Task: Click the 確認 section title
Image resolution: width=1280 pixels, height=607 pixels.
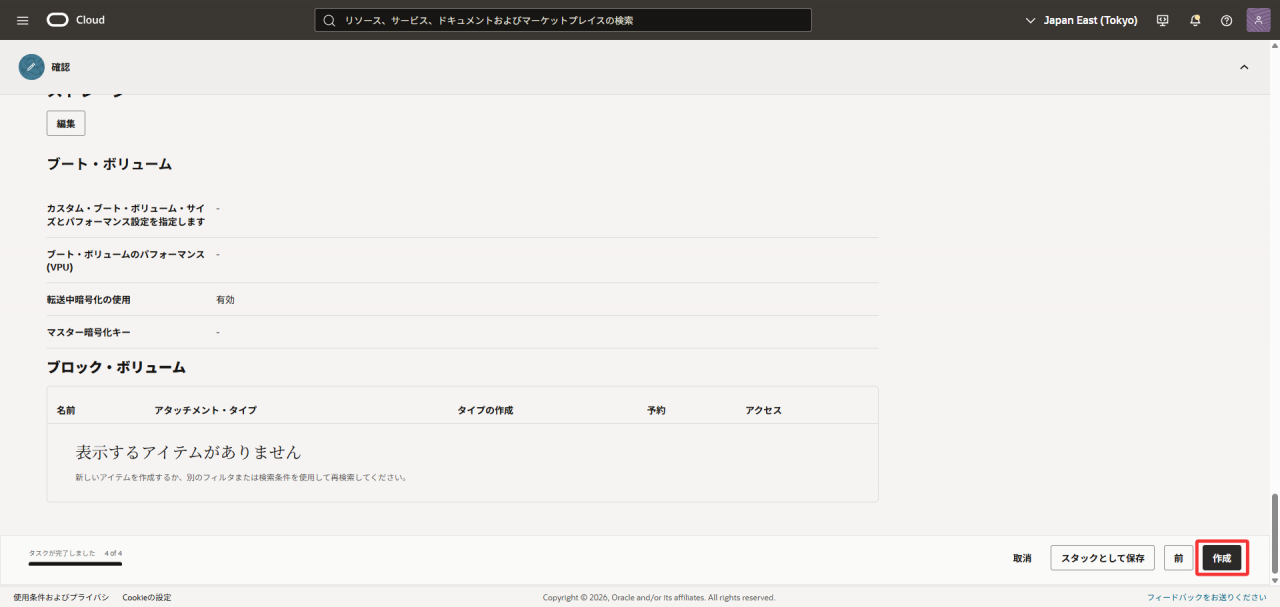Action: [x=61, y=67]
